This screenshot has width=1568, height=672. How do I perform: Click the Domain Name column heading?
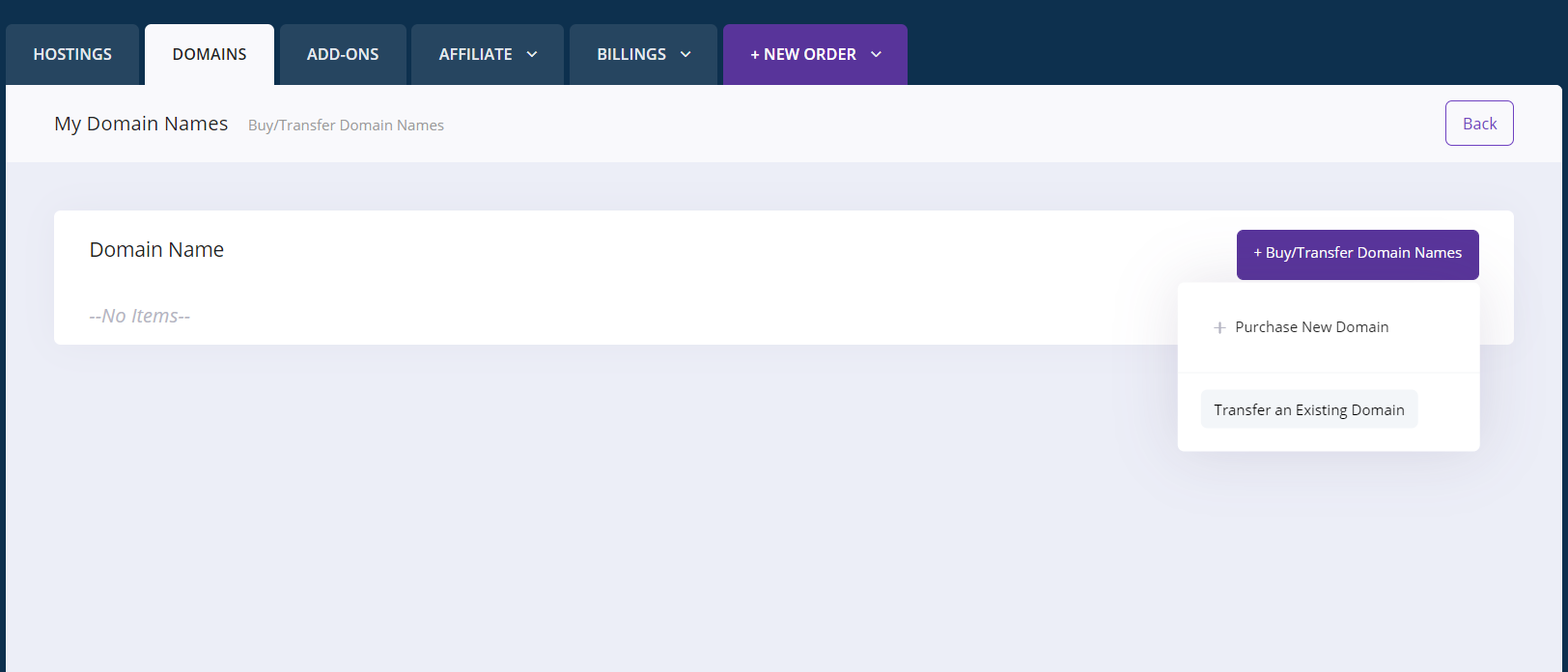click(156, 249)
